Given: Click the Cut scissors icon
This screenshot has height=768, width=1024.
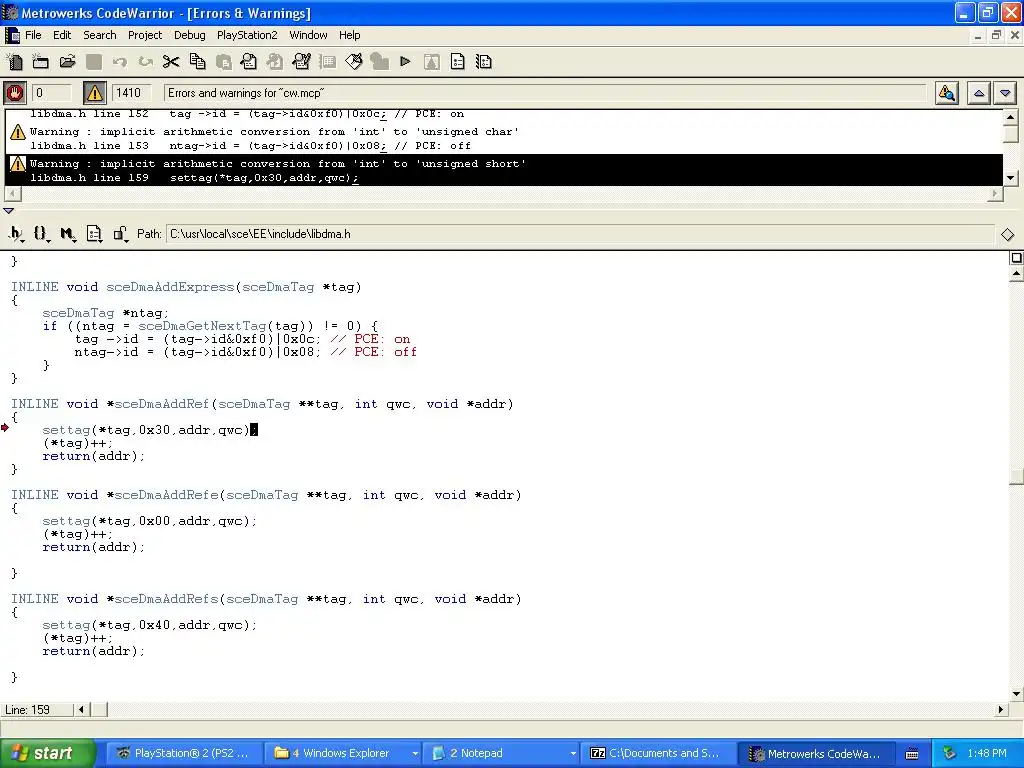Looking at the screenshot, I should coord(171,62).
